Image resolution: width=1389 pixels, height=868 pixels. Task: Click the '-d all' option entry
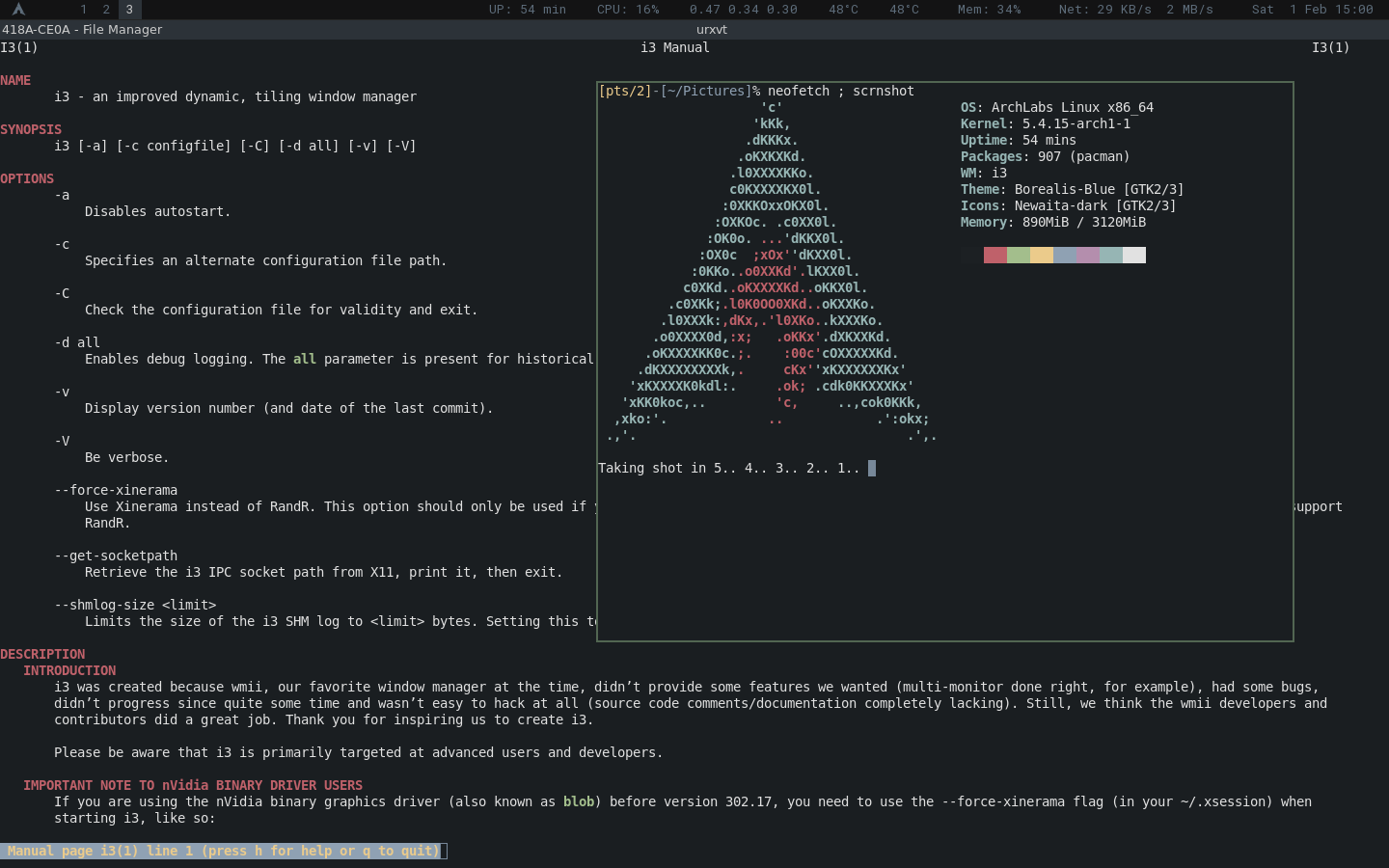click(x=77, y=342)
